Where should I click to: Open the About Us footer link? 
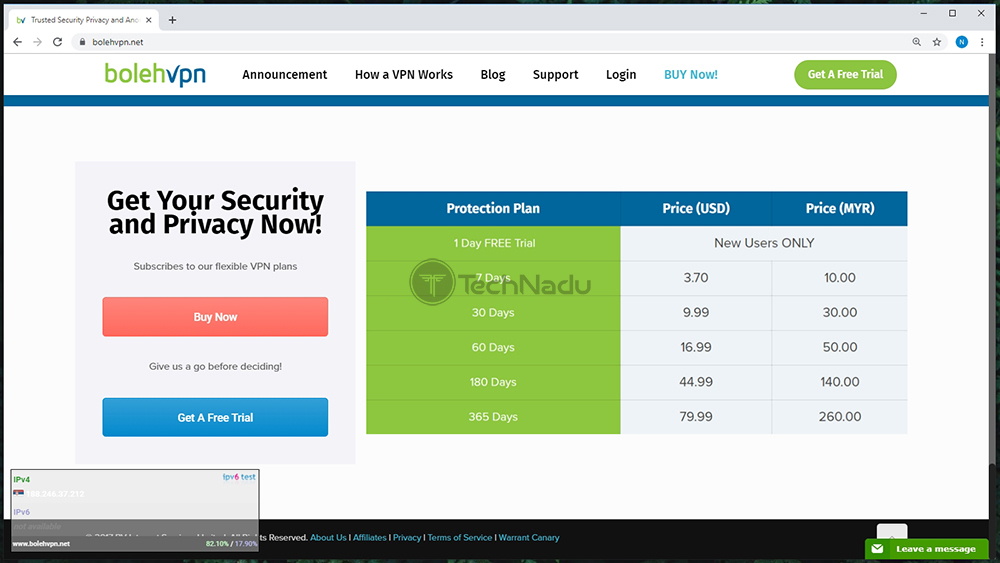[x=328, y=537]
